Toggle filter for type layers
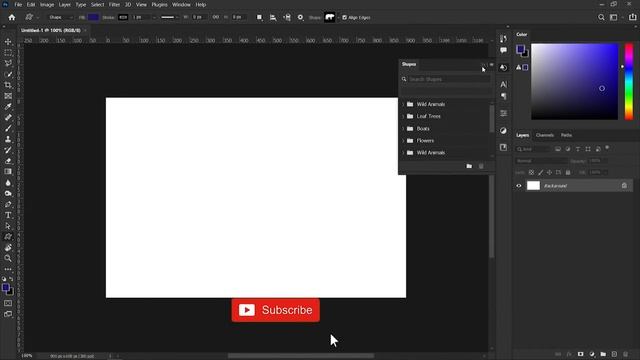The height and width of the screenshot is (360, 640). (578, 149)
